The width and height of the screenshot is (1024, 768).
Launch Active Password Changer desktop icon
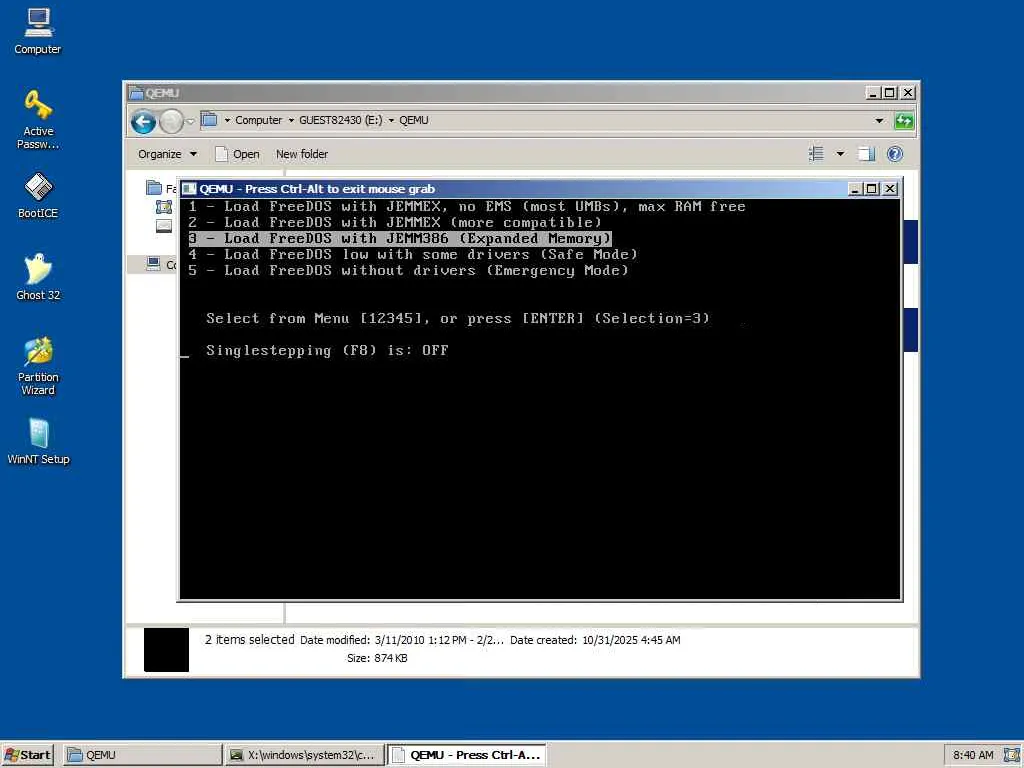click(x=38, y=120)
